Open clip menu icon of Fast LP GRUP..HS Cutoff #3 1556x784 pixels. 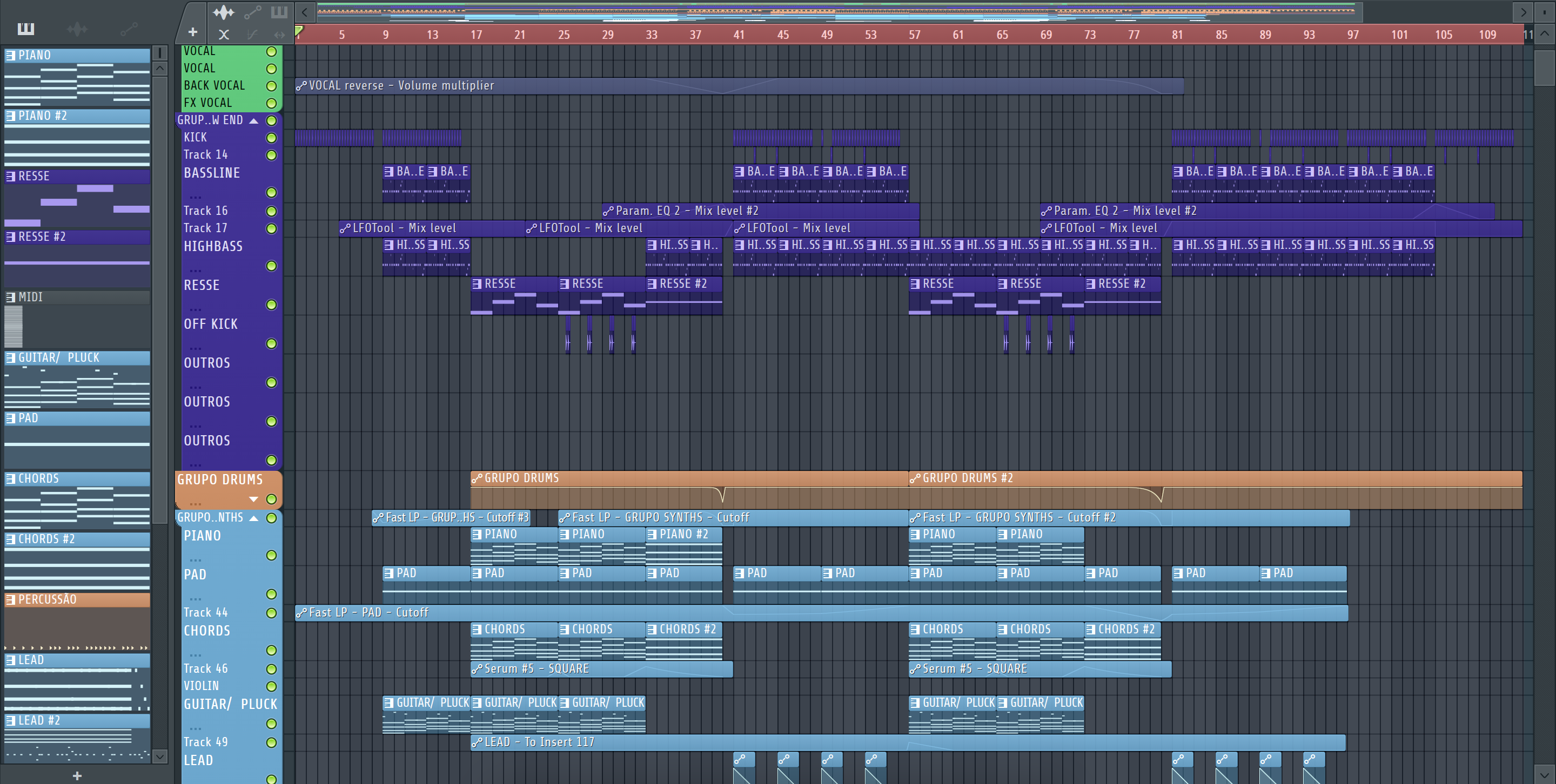378,517
